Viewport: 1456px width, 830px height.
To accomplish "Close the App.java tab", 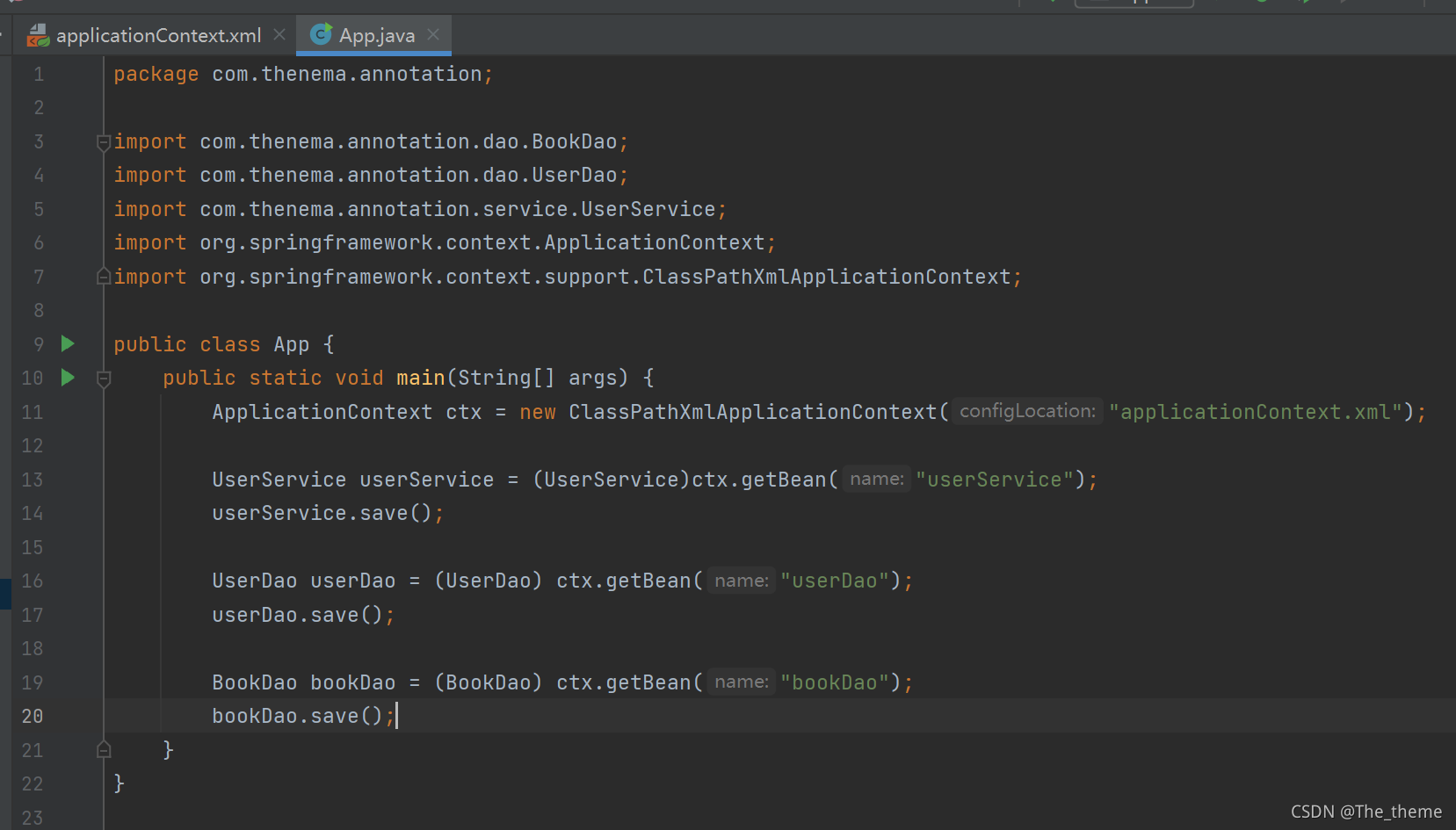I will pyautogui.click(x=433, y=34).
